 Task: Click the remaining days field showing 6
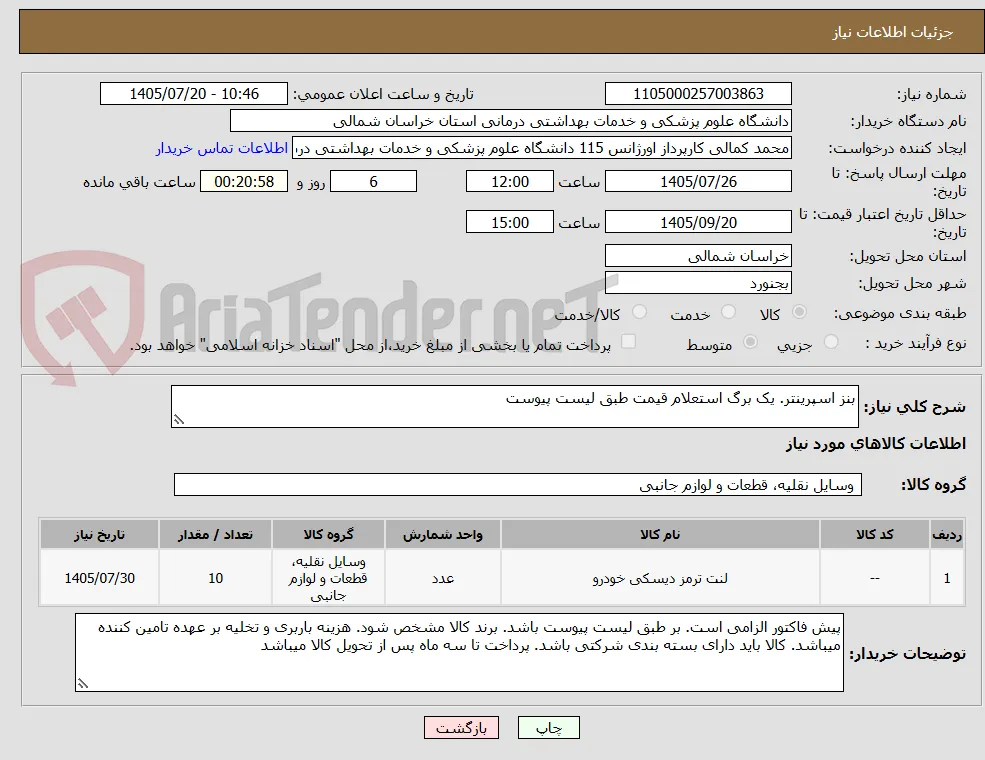pyautogui.click(x=373, y=182)
